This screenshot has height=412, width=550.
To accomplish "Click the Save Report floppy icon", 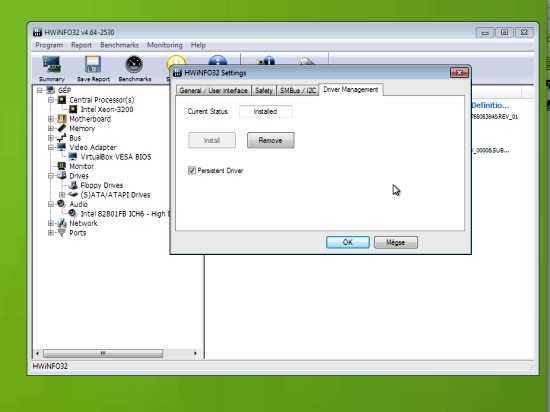I will click(x=93, y=65).
